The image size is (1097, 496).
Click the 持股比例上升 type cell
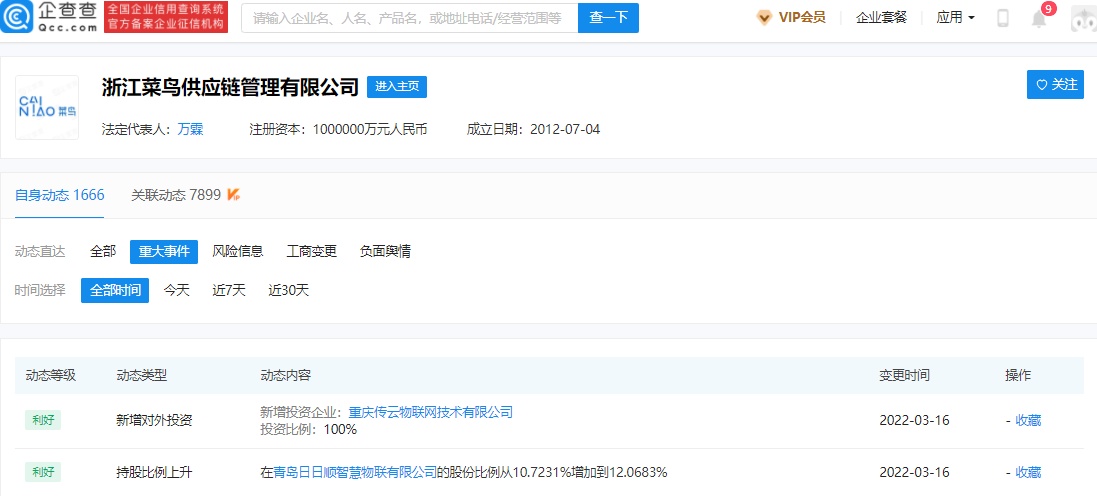tap(155, 472)
